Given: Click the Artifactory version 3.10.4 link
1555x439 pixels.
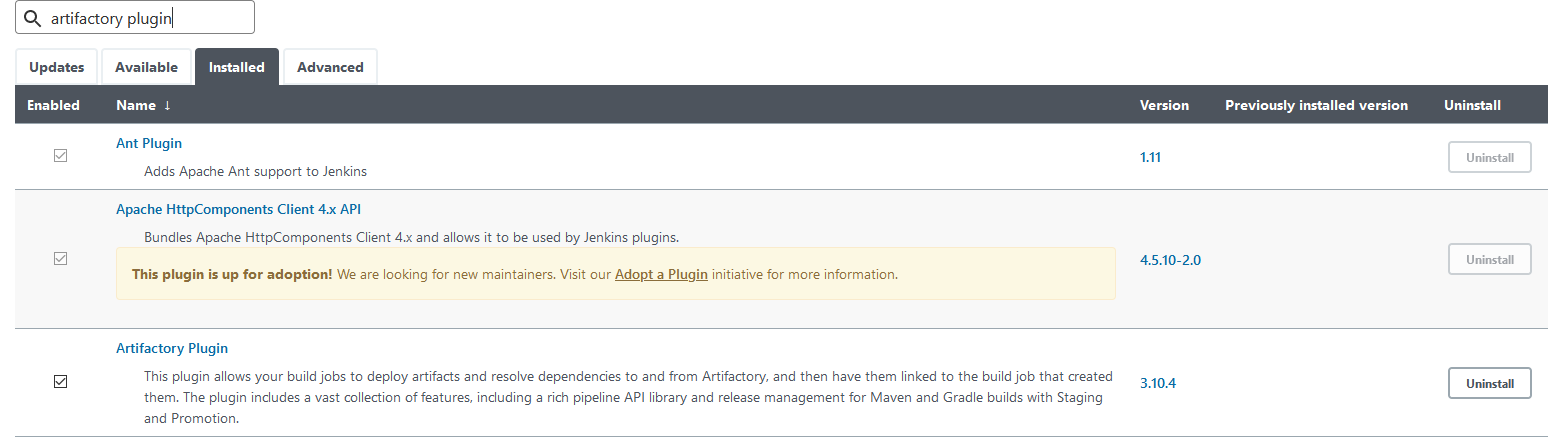Looking at the screenshot, I should tap(1158, 383).
